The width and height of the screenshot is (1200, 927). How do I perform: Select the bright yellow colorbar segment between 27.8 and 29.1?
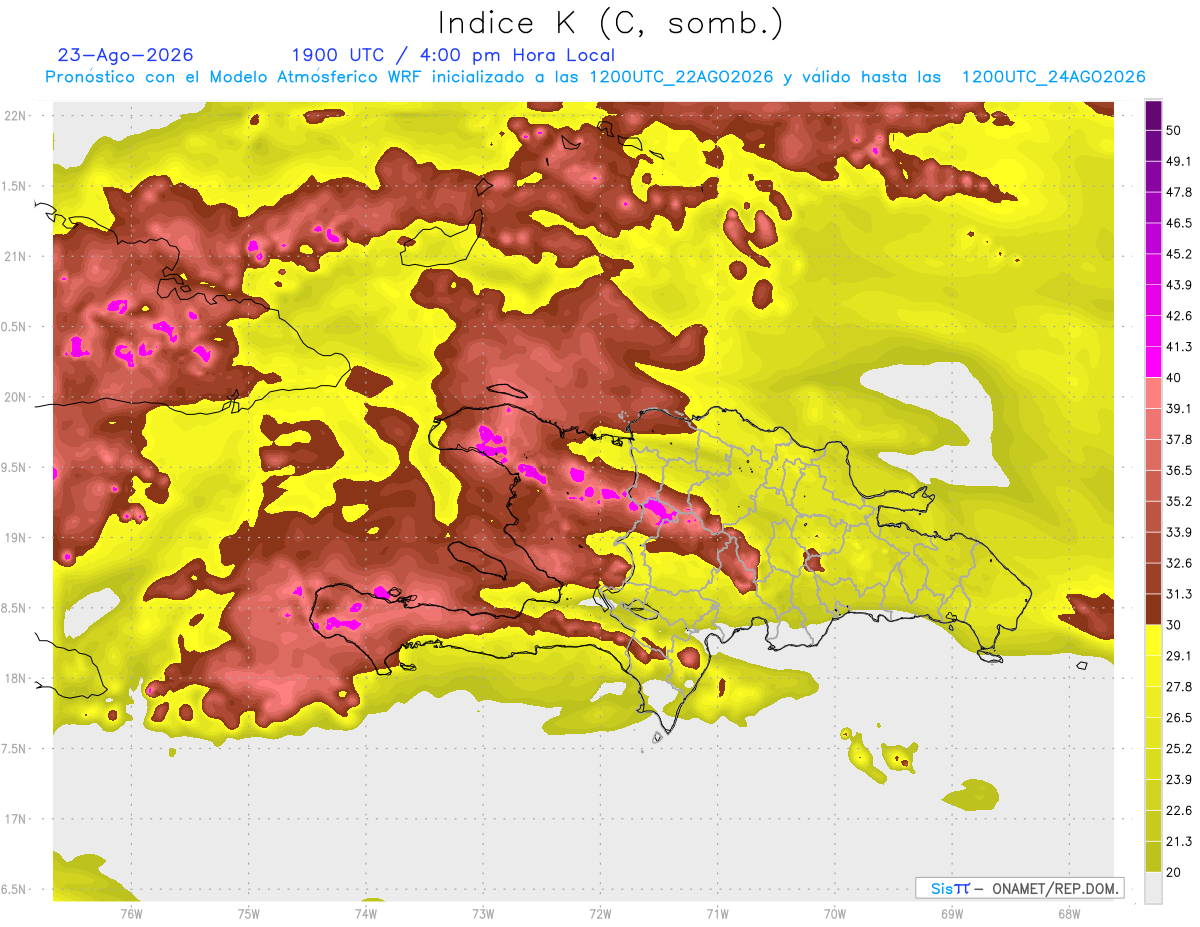click(x=1153, y=671)
